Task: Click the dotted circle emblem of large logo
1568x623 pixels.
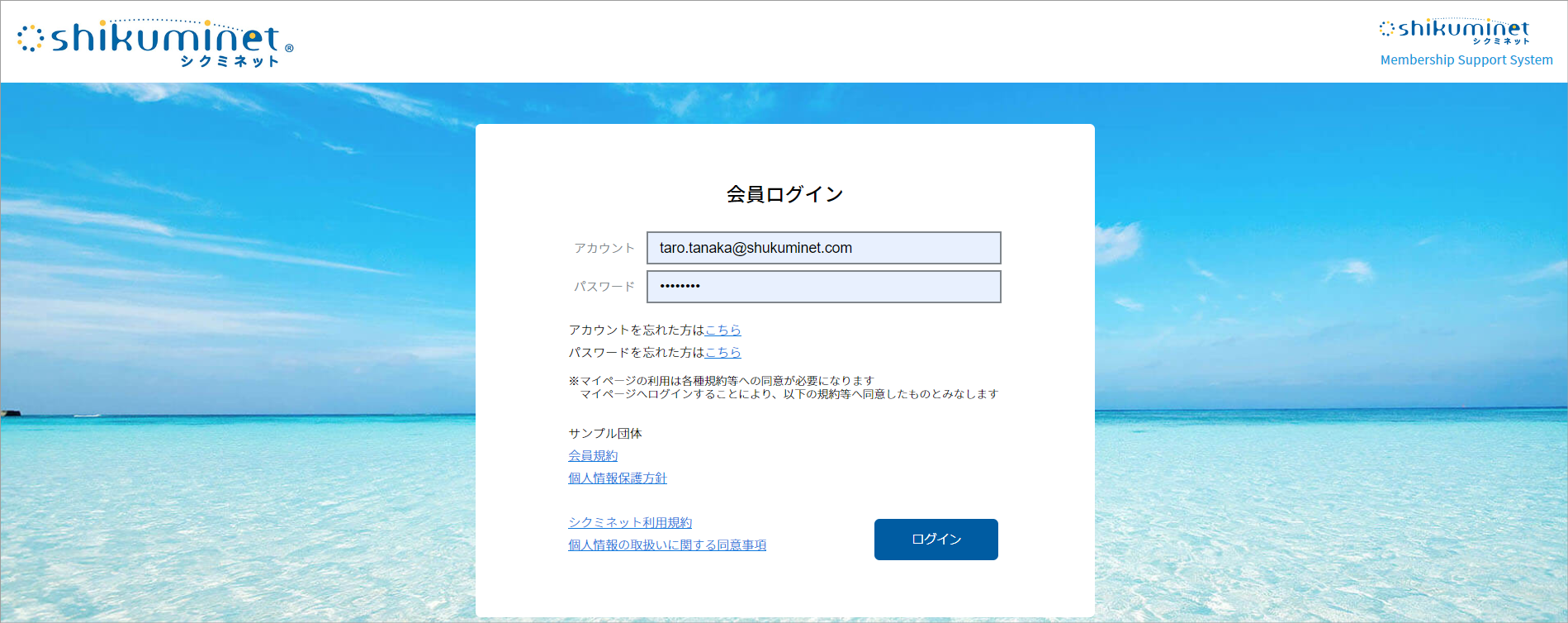Action: click(30, 38)
